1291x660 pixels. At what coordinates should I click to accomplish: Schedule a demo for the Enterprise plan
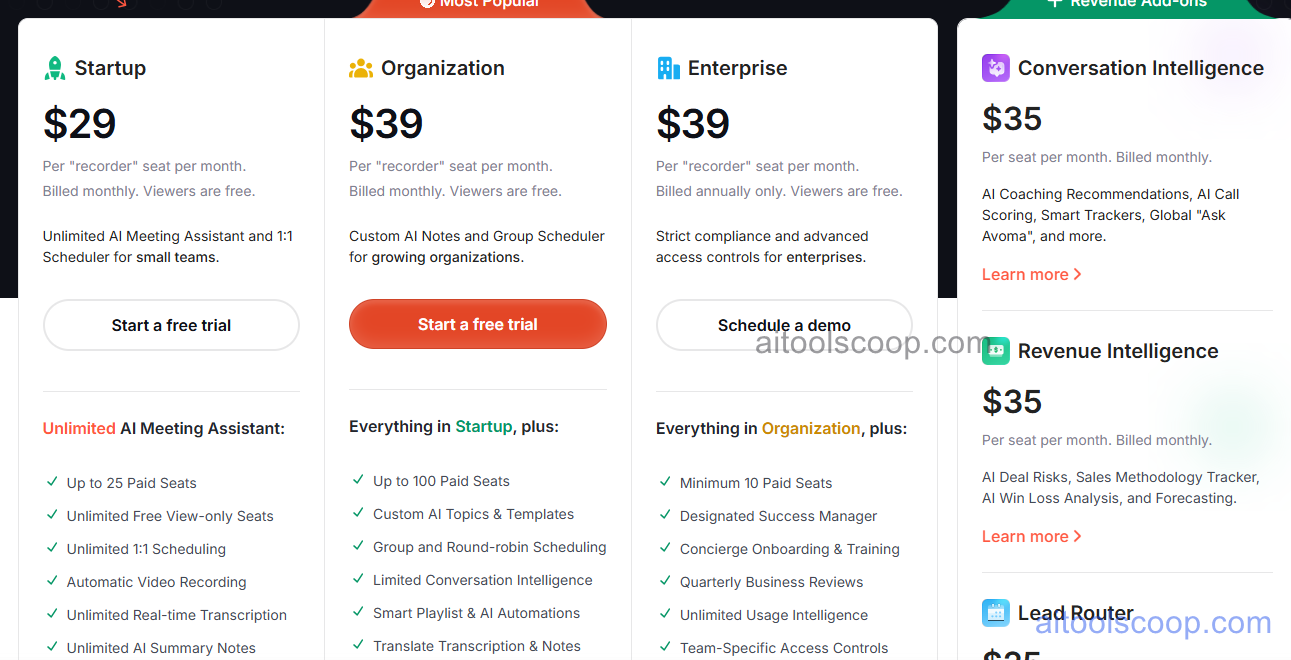pyautogui.click(x=784, y=325)
